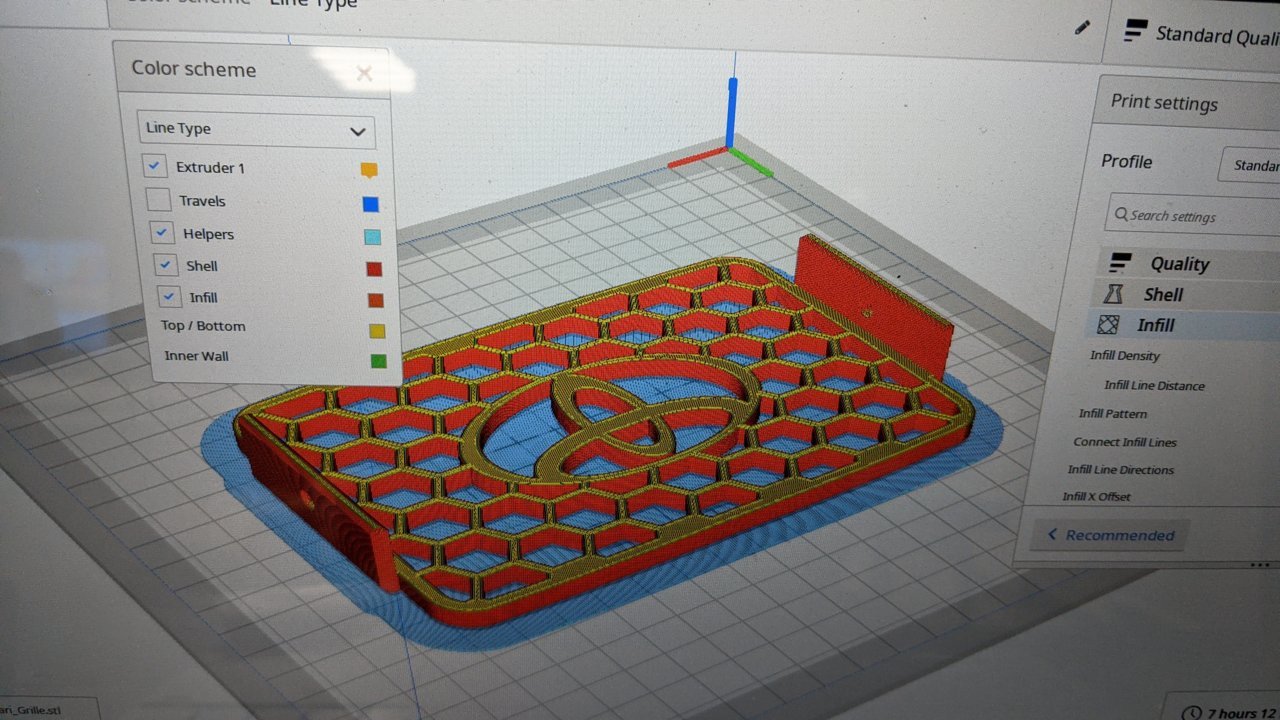Select the Infill X Offset setting
The image size is (1280, 720).
pyautogui.click(x=1096, y=497)
